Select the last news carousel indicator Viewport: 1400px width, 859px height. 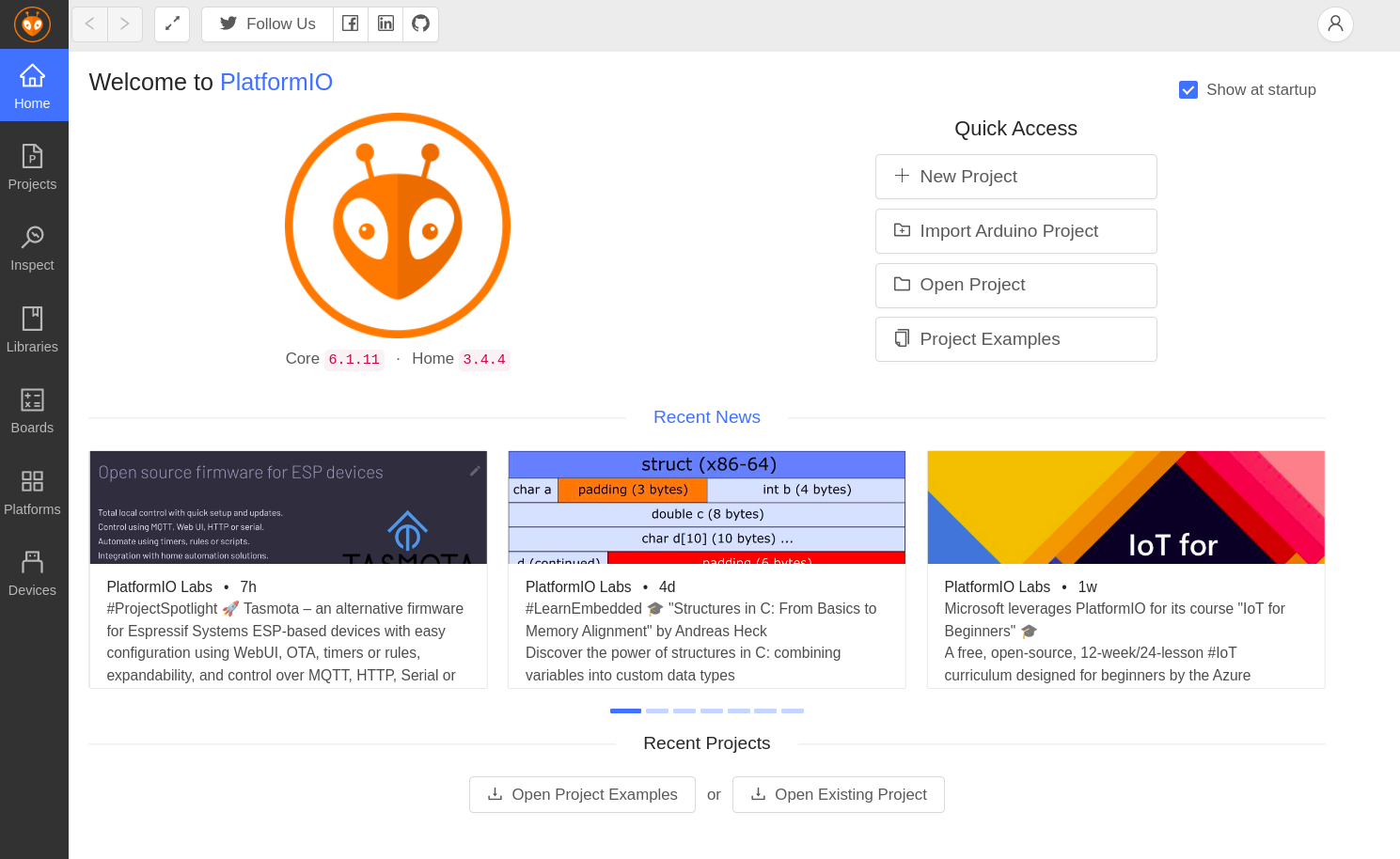pos(793,711)
